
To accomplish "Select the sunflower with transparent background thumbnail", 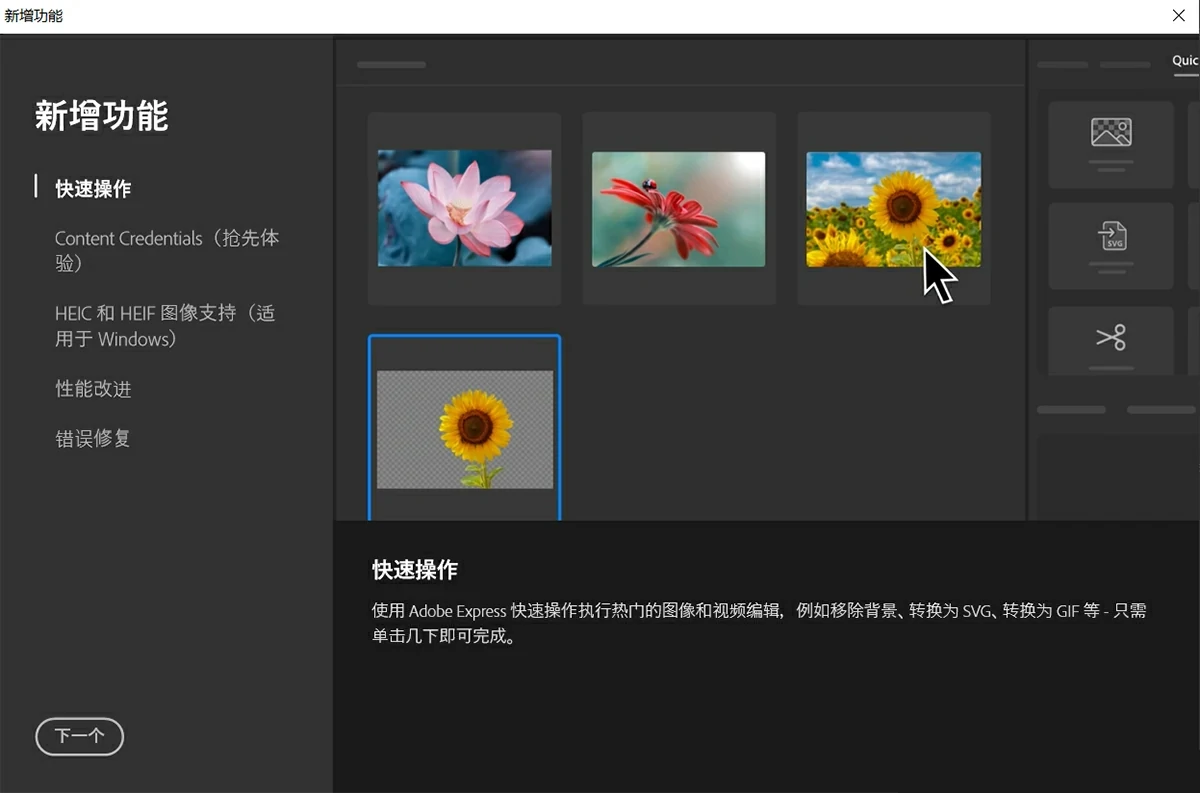I will point(464,429).
